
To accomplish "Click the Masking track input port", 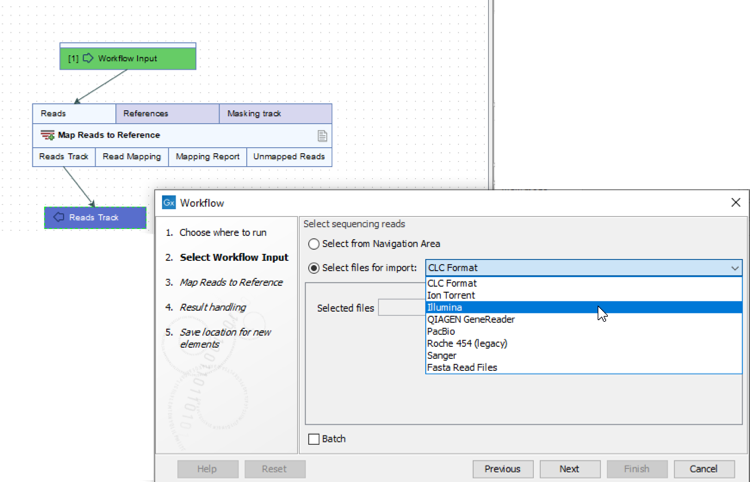I will [276, 114].
